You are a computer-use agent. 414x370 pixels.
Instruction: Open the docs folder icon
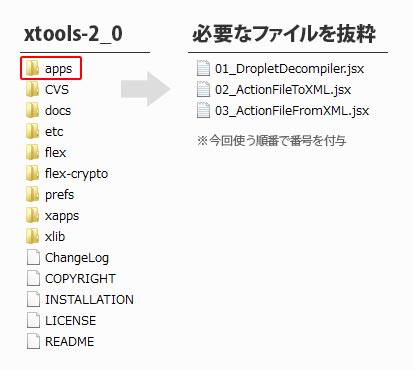click(x=33, y=110)
